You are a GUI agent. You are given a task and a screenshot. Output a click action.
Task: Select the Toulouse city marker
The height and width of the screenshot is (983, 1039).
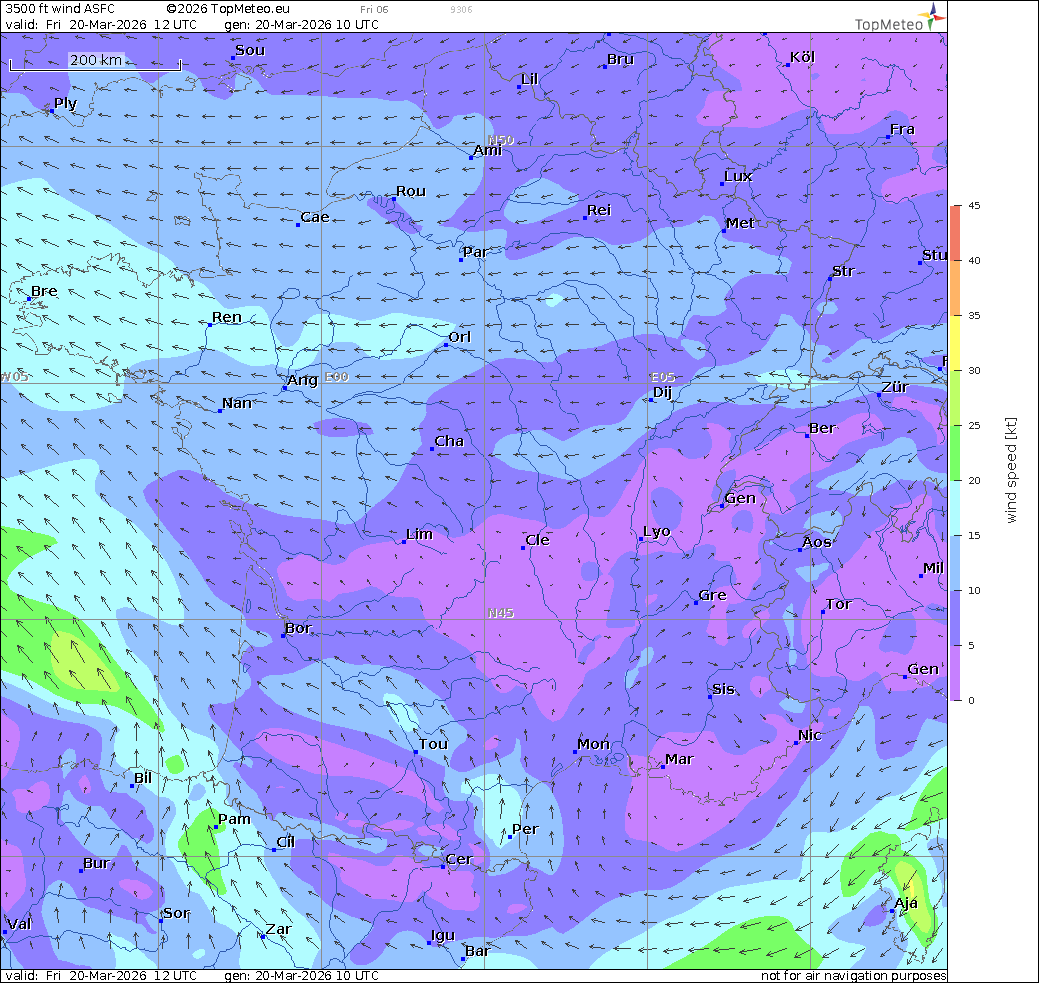tap(416, 751)
